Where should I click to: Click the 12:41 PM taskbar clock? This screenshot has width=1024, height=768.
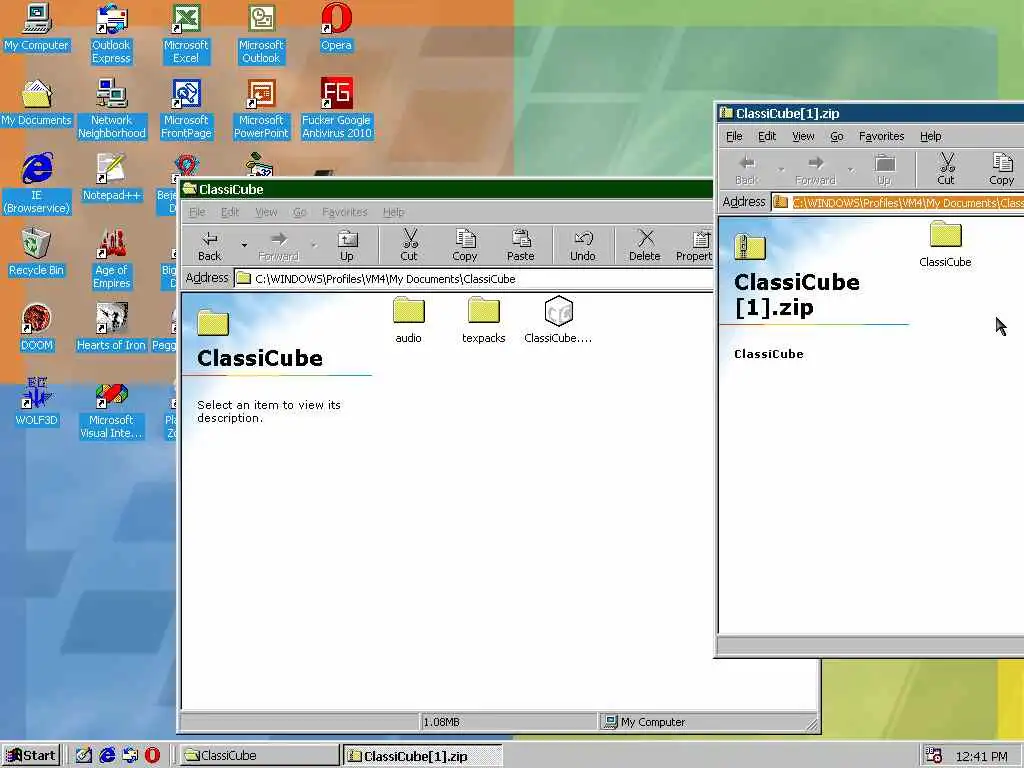click(x=982, y=756)
